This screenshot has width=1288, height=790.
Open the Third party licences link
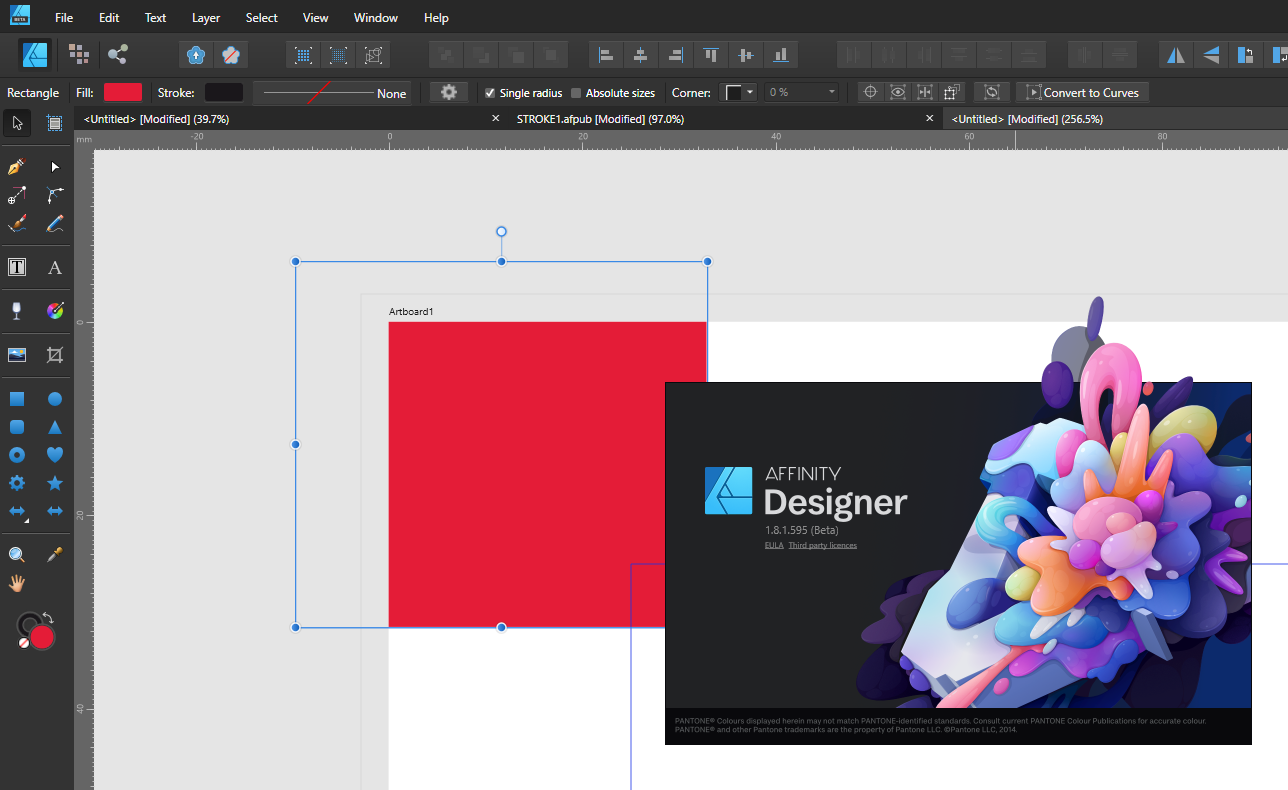(822, 545)
